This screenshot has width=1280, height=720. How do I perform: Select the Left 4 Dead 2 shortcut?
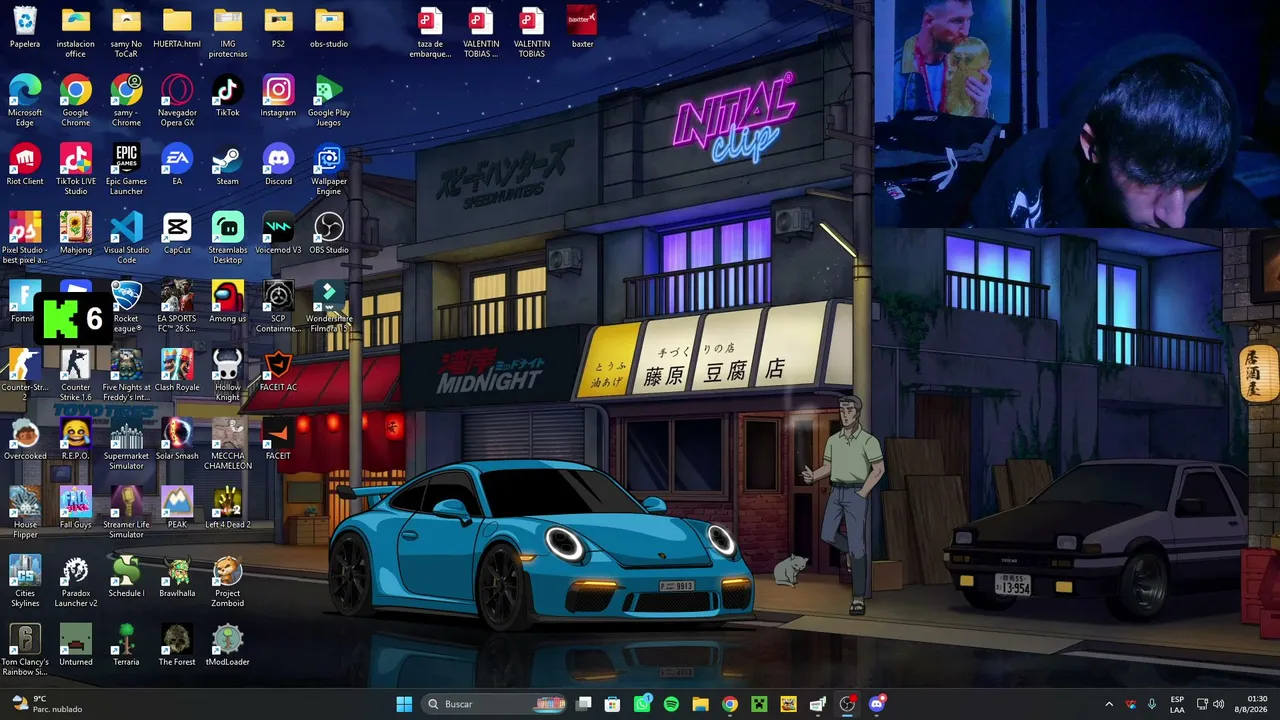tap(228, 508)
